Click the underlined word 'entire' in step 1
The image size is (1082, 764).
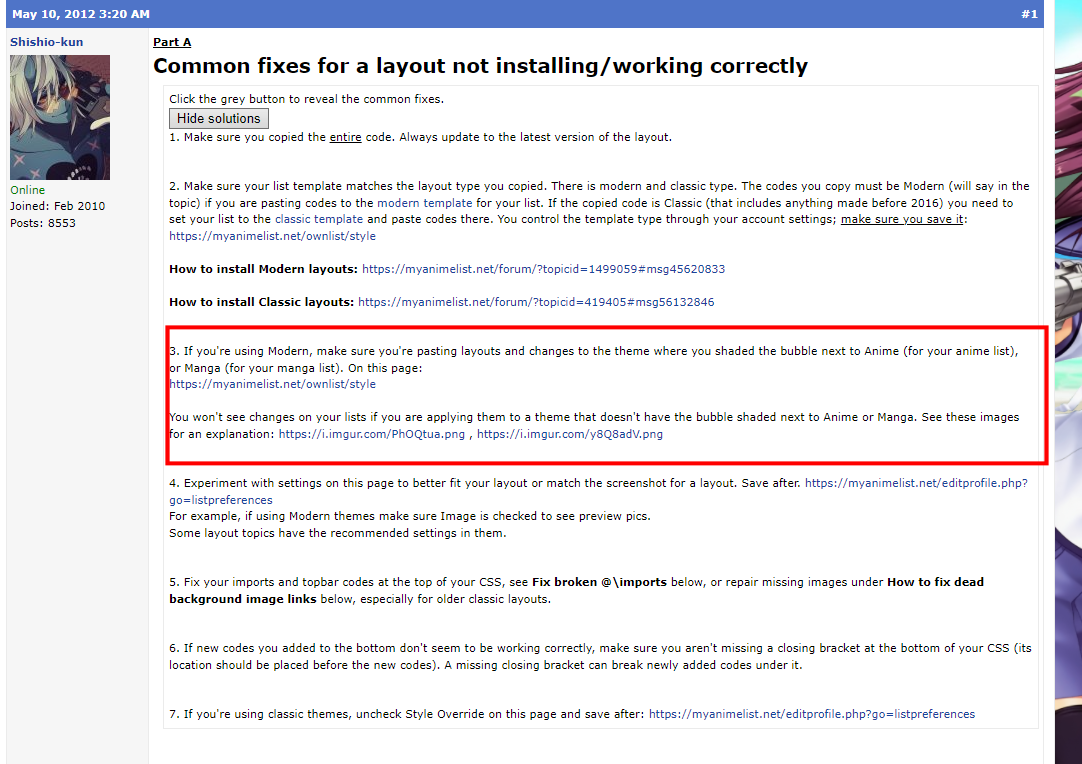tap(347, 137)
